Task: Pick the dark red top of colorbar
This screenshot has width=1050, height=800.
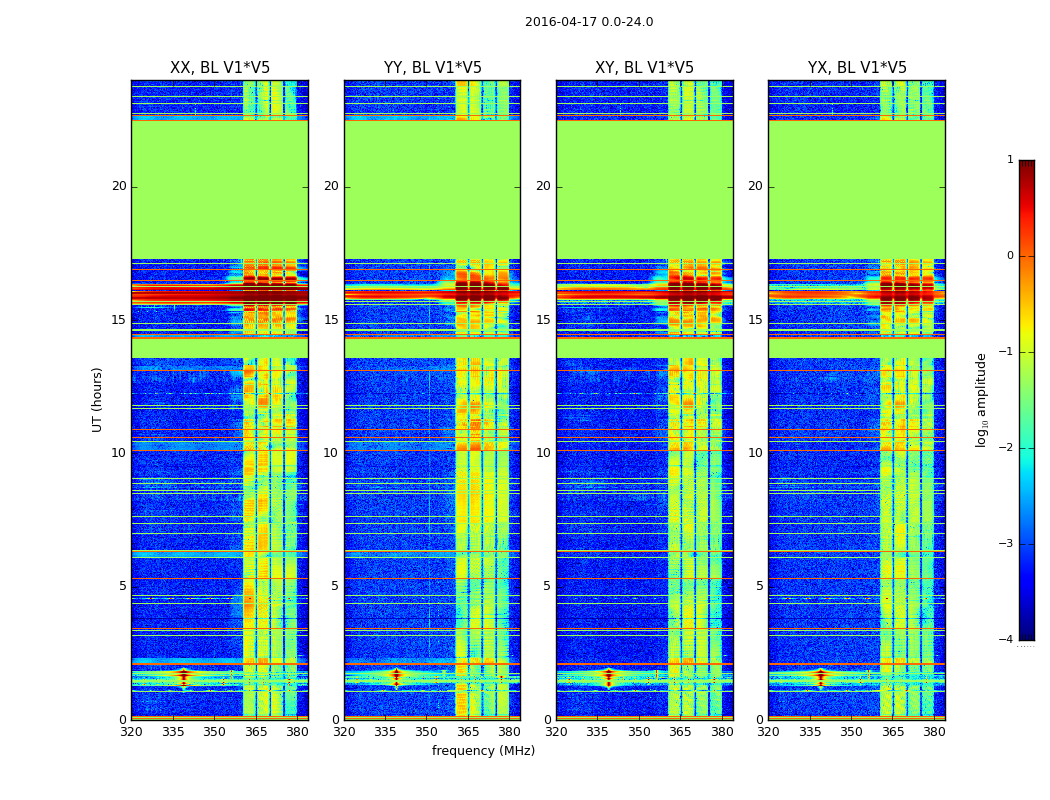Action: (x=1026, y=165)
